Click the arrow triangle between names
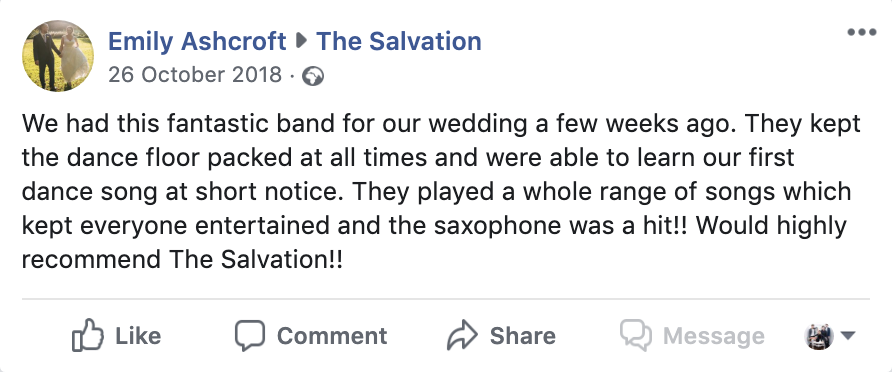 (302, 41)
